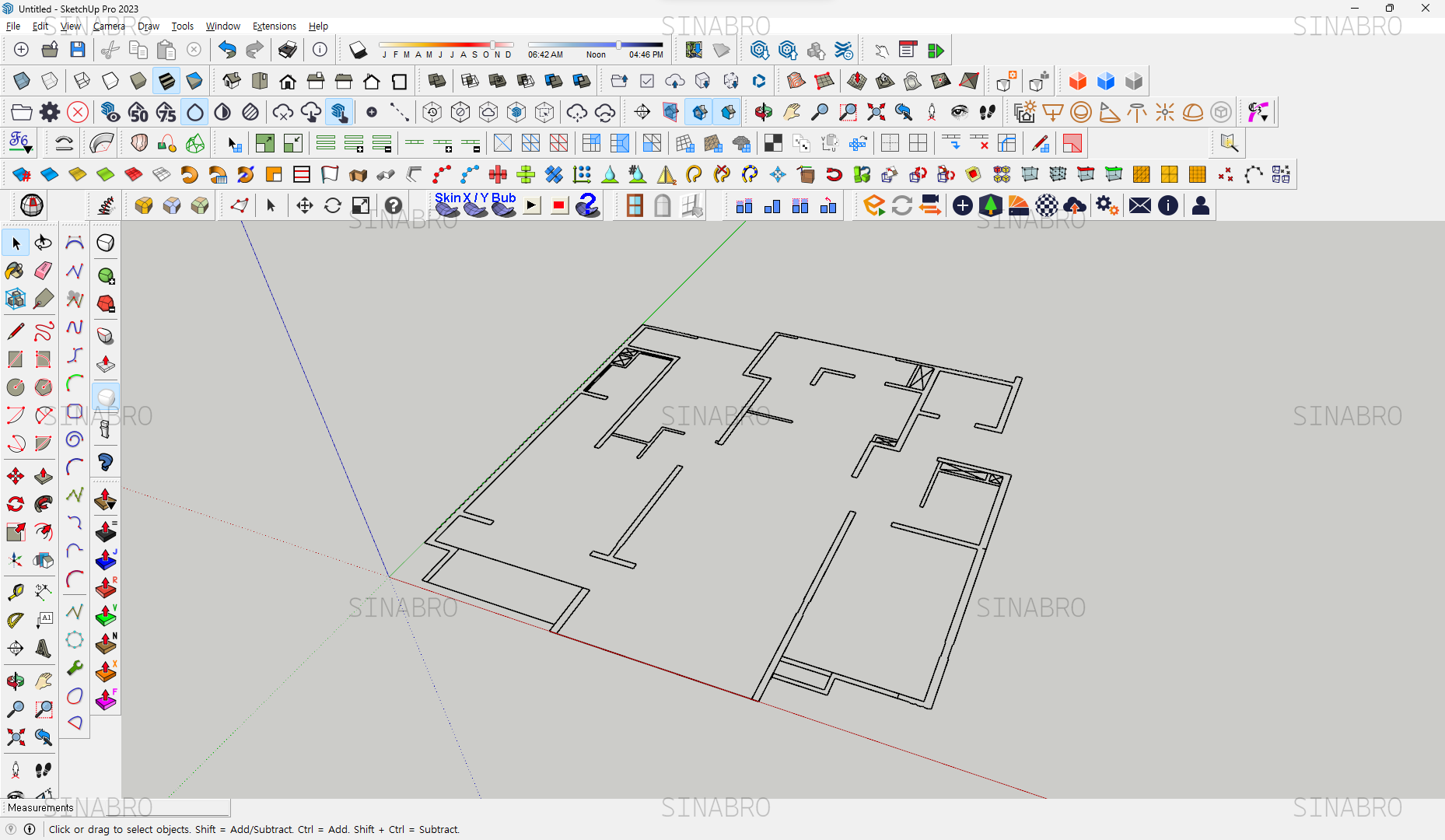Switch to Iso view icon

tap(232, 81)
